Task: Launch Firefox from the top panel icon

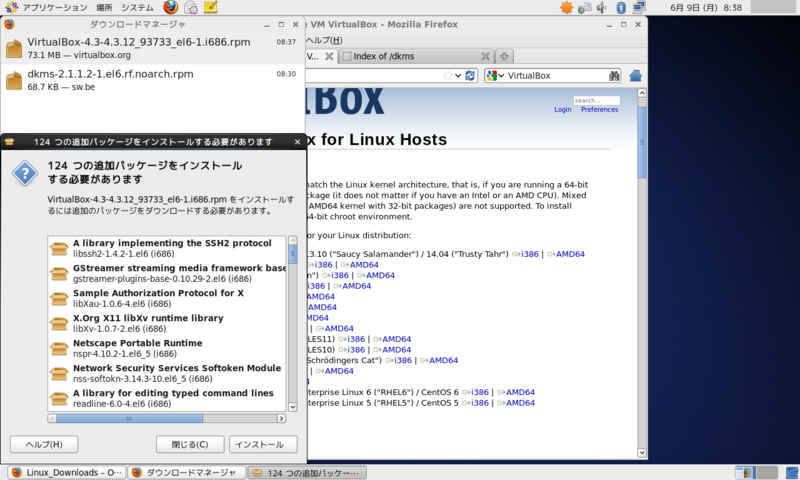Action: (x=170, y=7)
